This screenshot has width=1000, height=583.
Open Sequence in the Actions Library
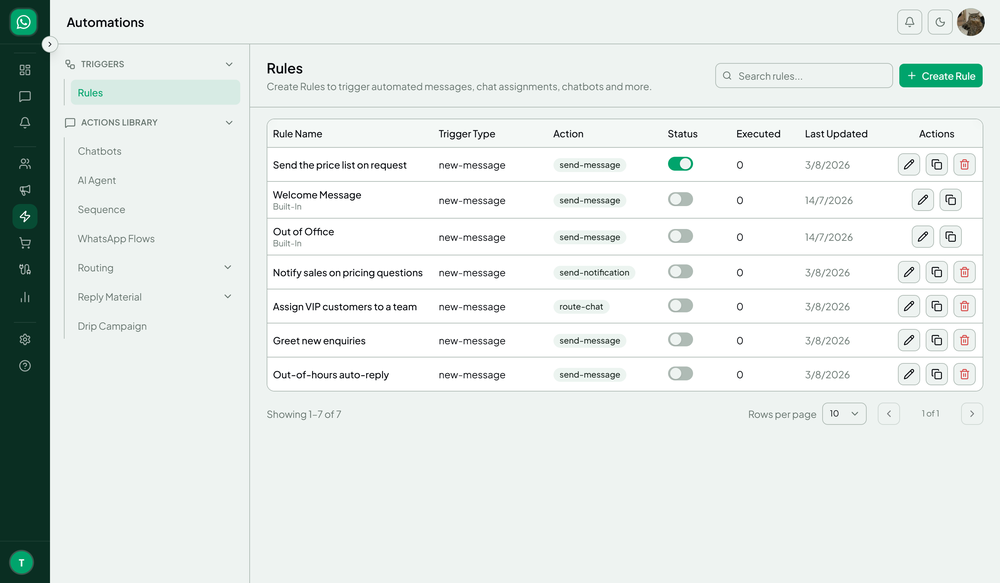pos(101,210)
